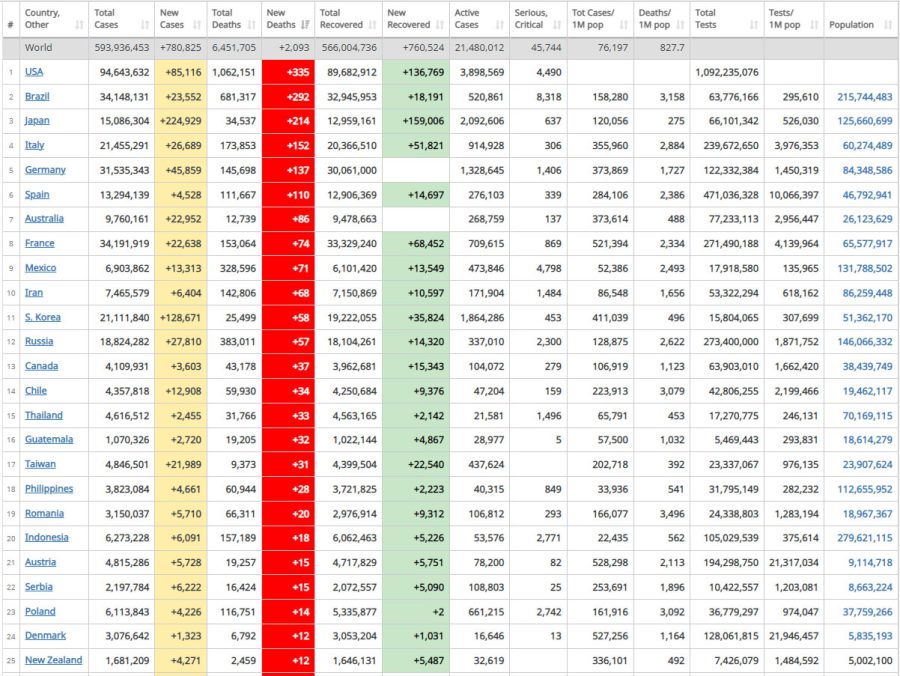
Task: Sort by New Recovered column arrows
Action: pos(440,25)
